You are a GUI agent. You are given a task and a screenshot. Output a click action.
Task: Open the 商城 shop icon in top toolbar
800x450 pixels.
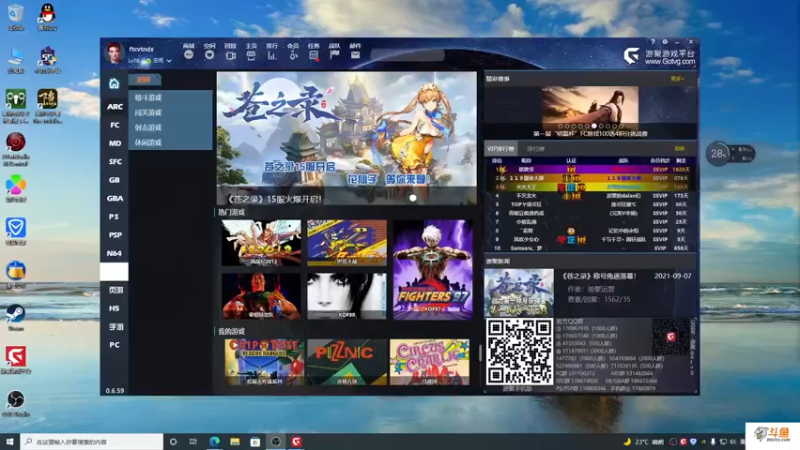click(x=189, y=55)
